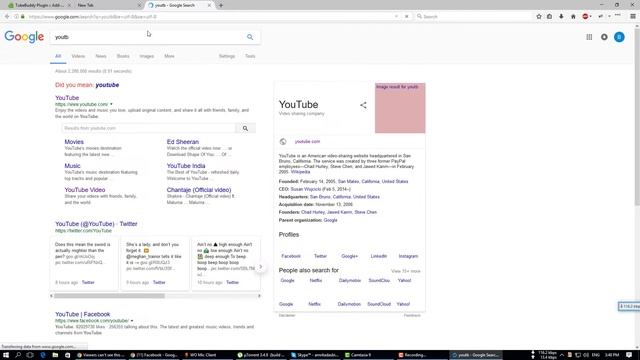Bookmark this page with star icon

[x=539, y=16]
